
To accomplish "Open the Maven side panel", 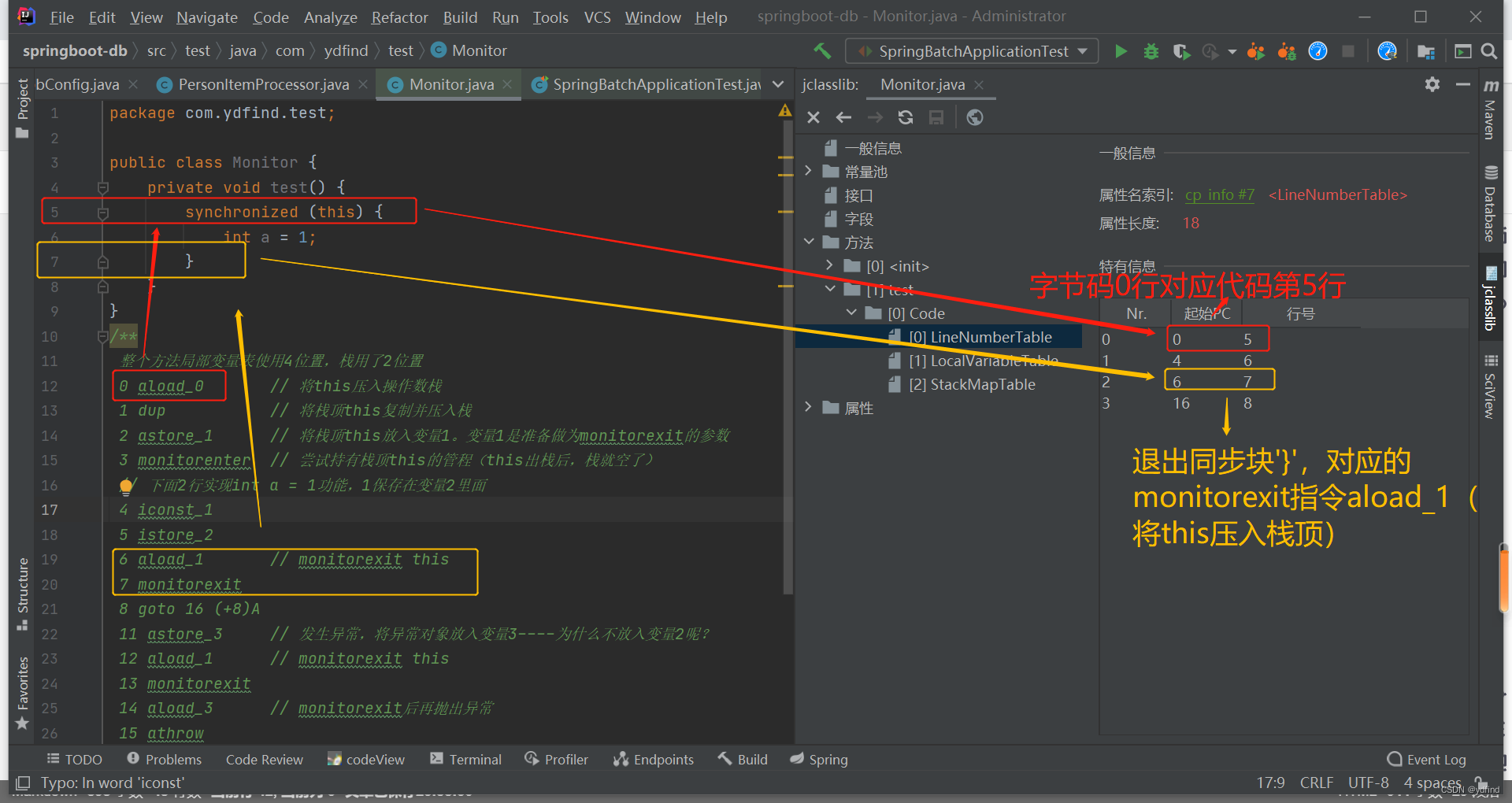I will click(1490, 110).
